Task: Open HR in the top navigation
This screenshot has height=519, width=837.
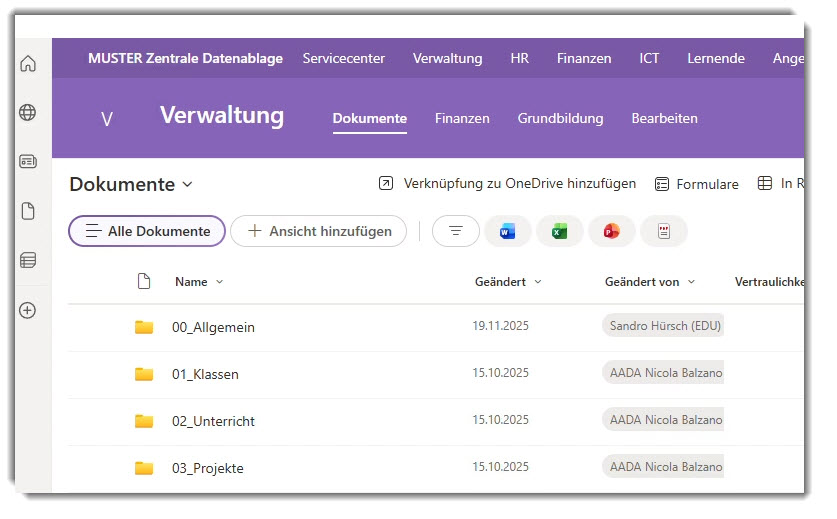Action: tap(519, 58)
